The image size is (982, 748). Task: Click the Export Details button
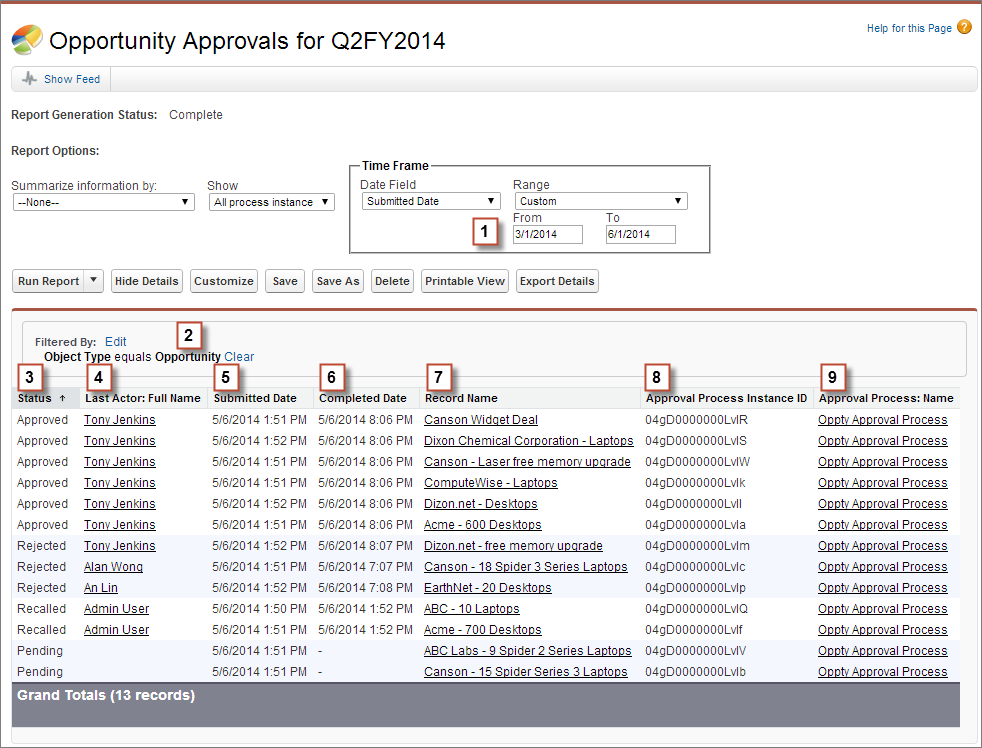557,281
